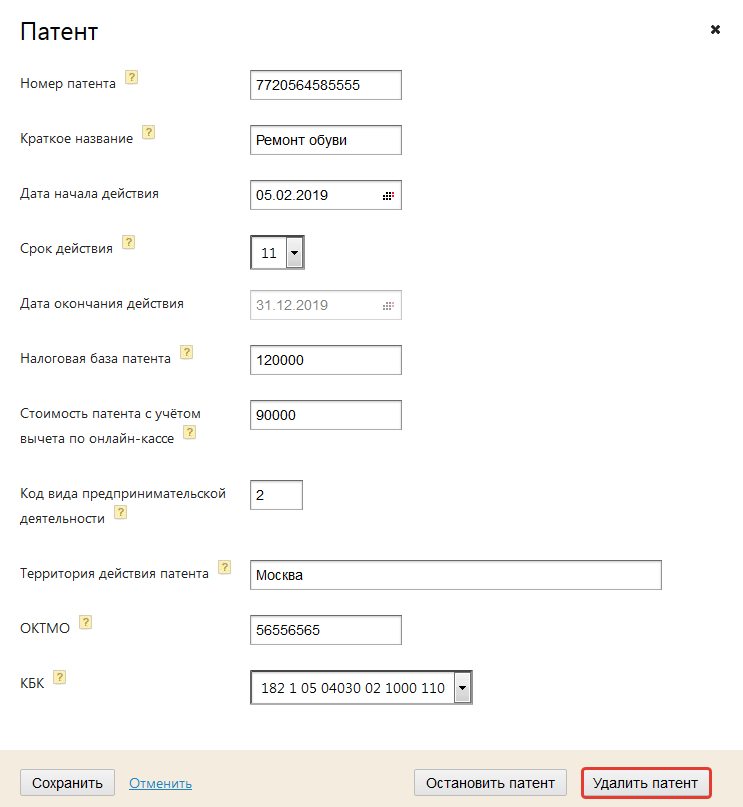Click help icon beside Срок действия
Screen dimensions: 743x807
pyautogui.click(x=128, y=242)
